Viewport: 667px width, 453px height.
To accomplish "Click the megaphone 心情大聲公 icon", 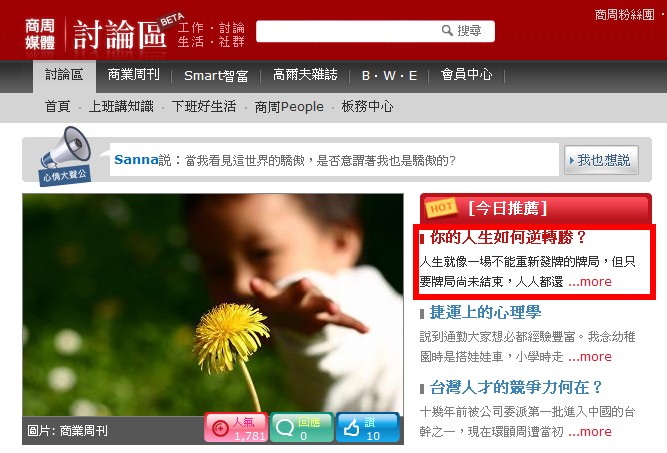I will pyautogui.click(x=66, y=156).
